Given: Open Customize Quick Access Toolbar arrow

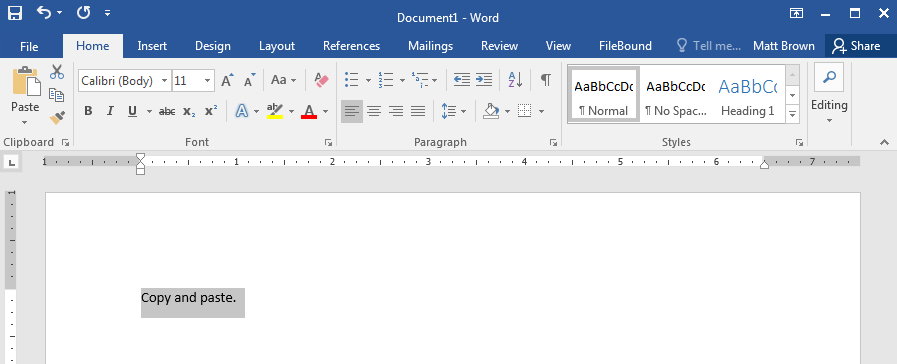Looking at the screenshot, I should pos(108,13).
